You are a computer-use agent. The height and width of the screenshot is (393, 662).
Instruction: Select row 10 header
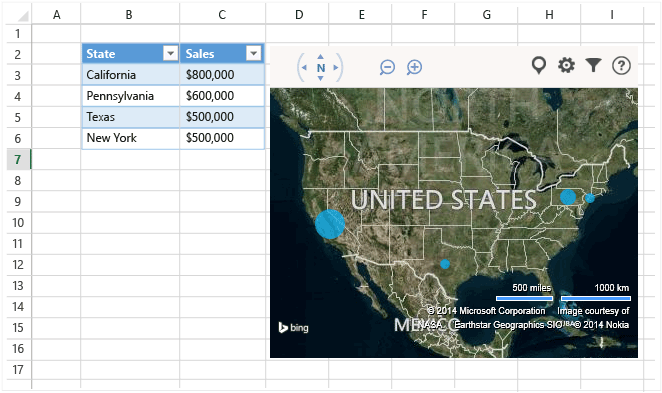(18, 222)
